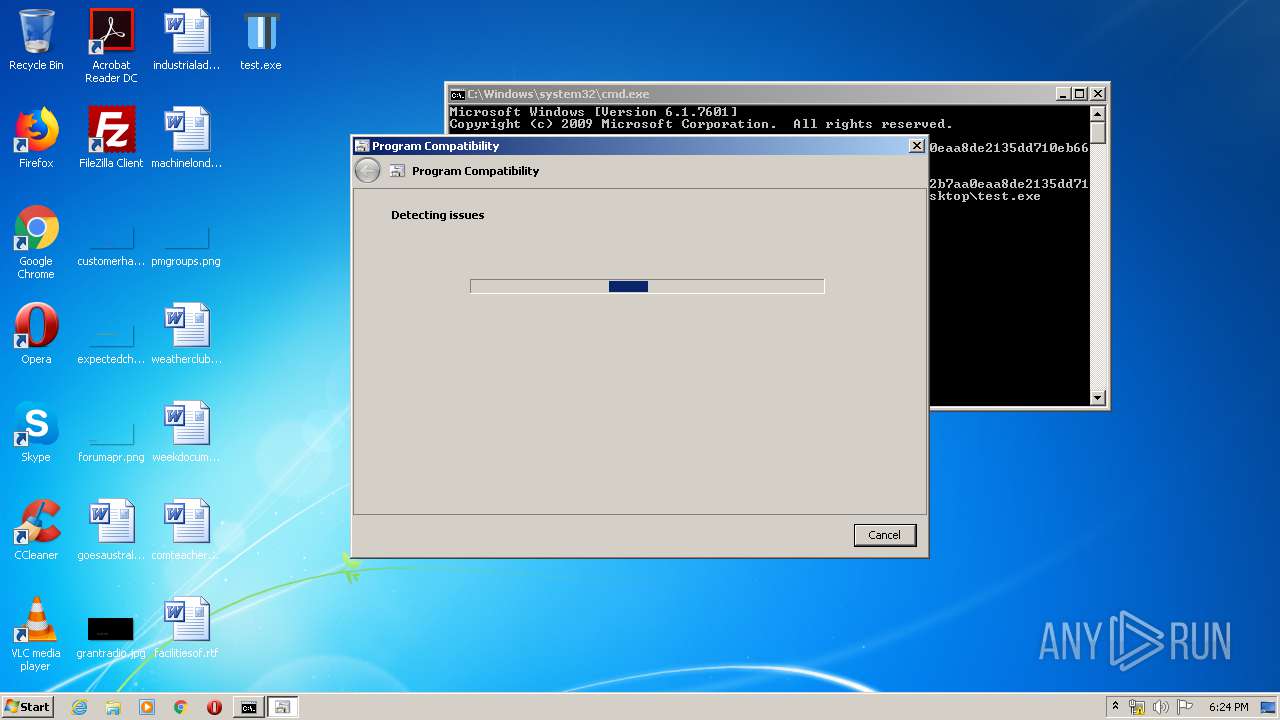Open the Recycle Bin desktop icon

tap(36, 40)
